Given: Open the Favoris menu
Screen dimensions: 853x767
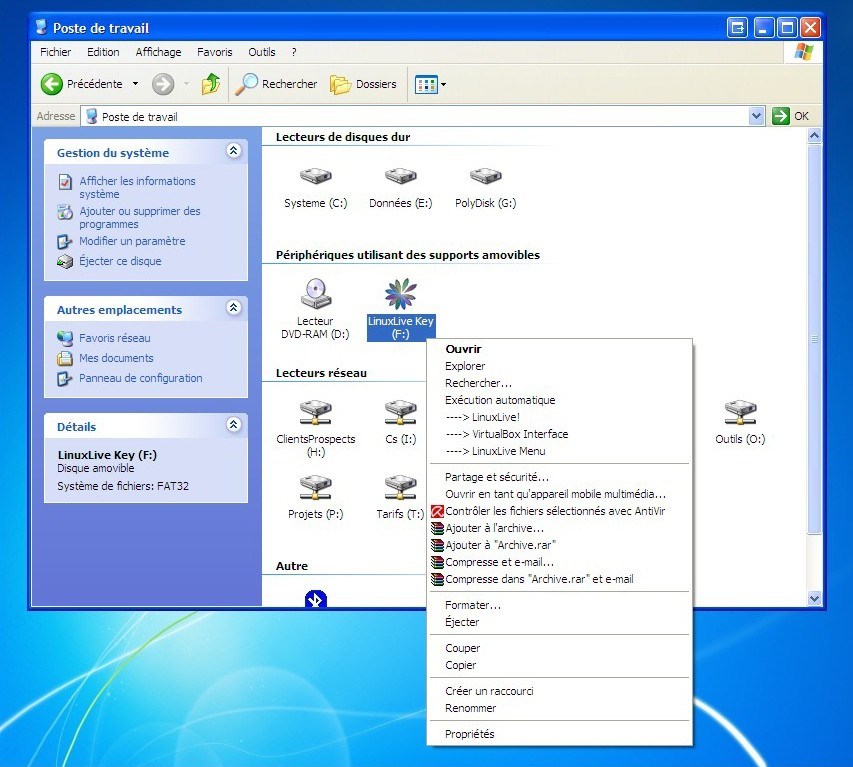Looking at the screenshot, I should click(x=214, y=51).
